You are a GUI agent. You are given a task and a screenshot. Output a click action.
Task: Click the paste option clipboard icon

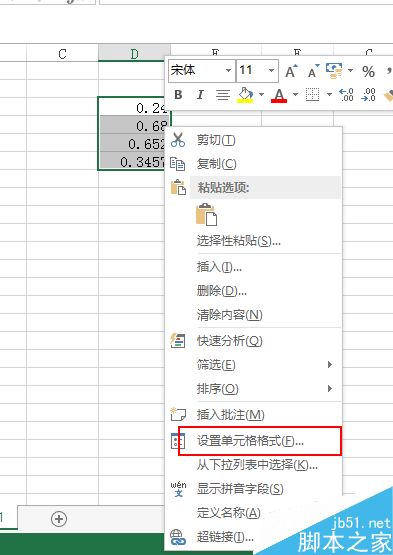(x=206, y=214)
